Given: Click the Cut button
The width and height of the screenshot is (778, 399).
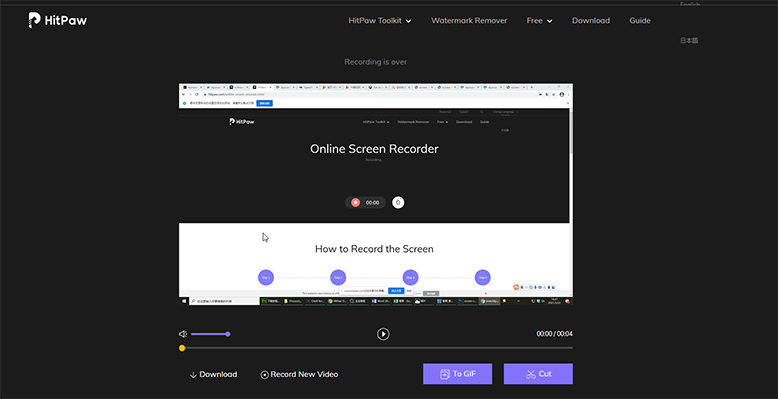Looking at the screenshot, I should pyautogui.click(x=538, y=374).
